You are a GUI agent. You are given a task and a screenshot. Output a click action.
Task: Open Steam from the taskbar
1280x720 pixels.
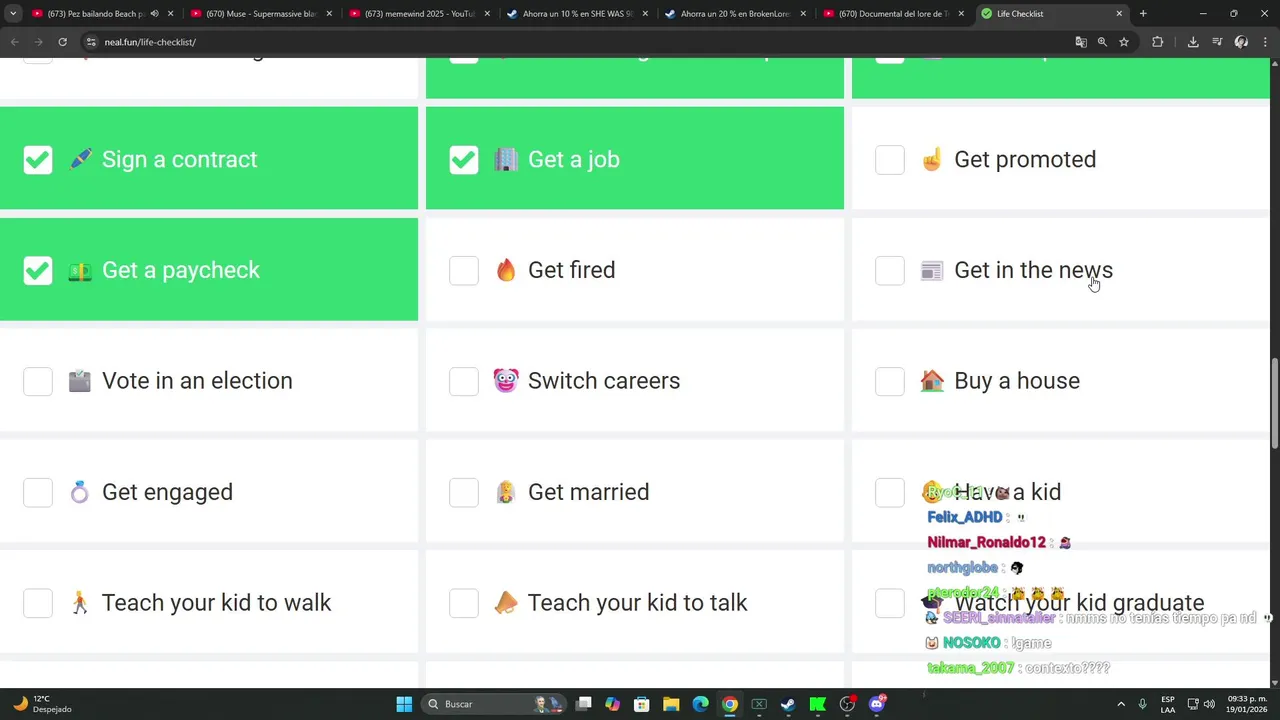(788, 704)
